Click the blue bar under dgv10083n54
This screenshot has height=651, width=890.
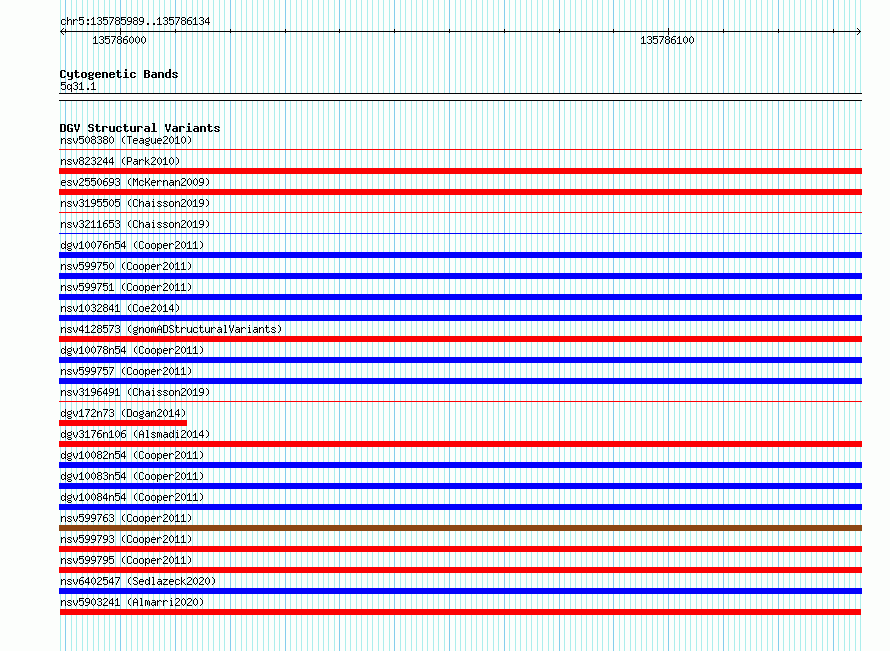[460, 486]
